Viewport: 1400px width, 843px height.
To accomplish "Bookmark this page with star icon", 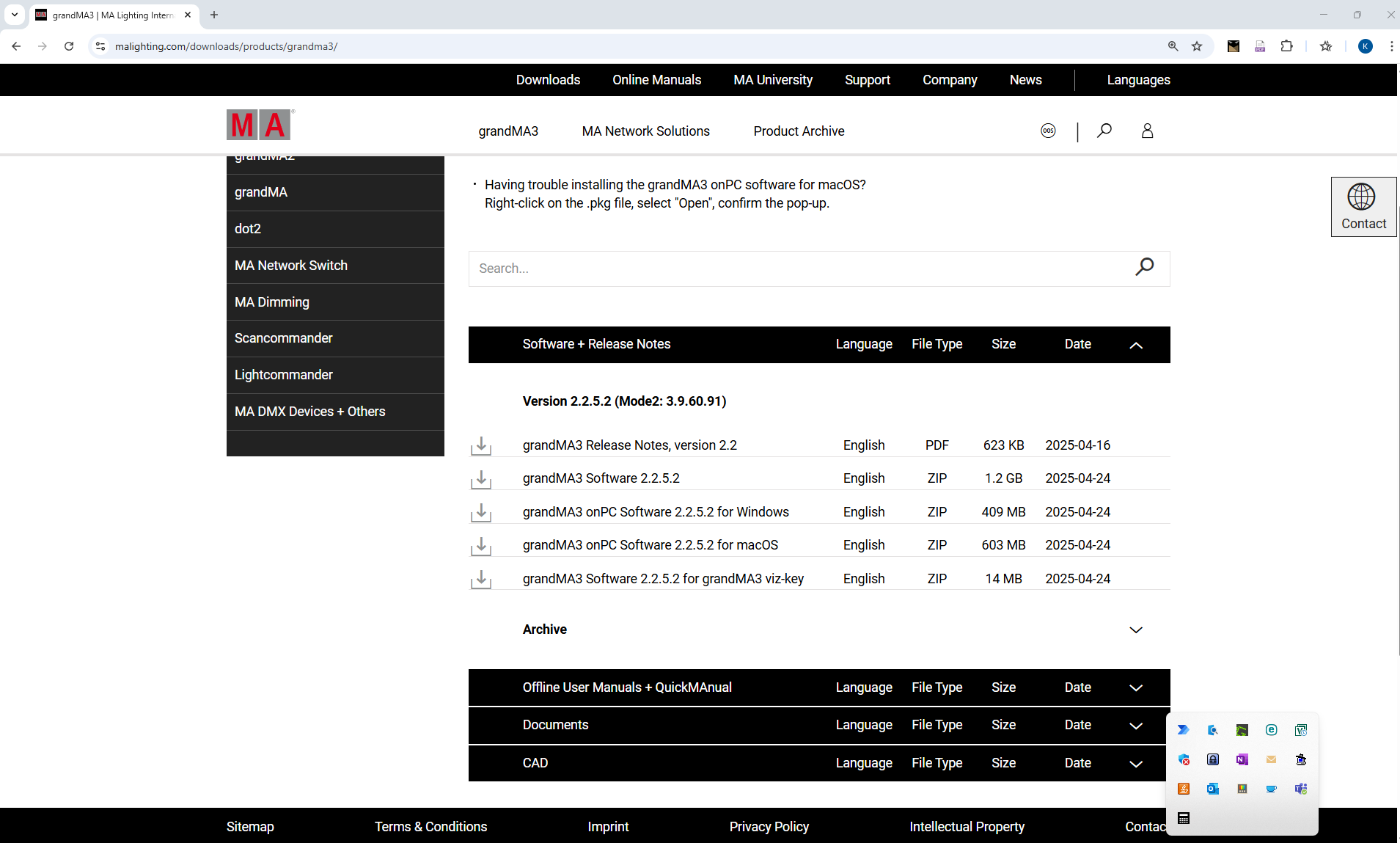I will coord(1197,46).
